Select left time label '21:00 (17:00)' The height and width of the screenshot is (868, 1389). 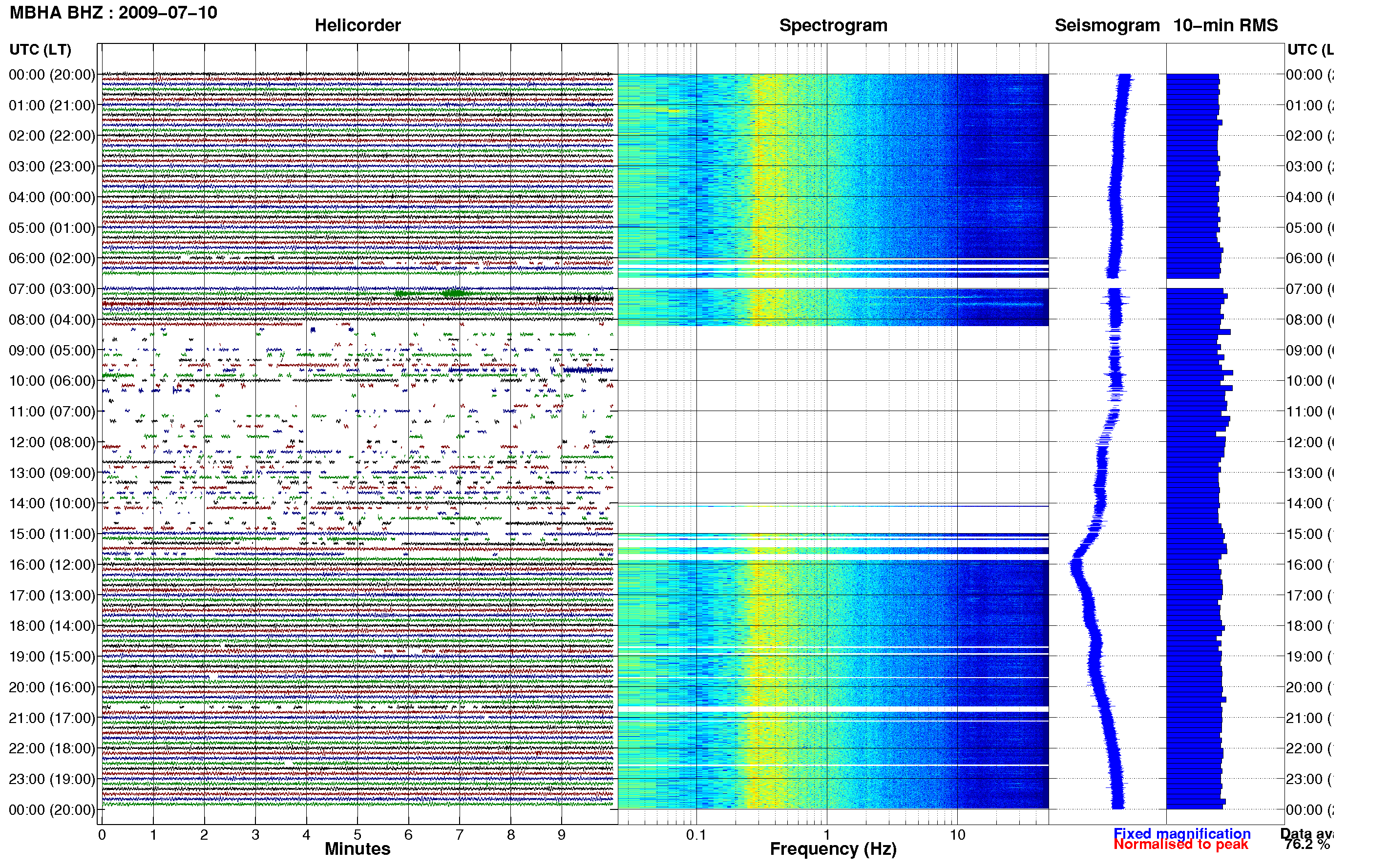(52, 718)
